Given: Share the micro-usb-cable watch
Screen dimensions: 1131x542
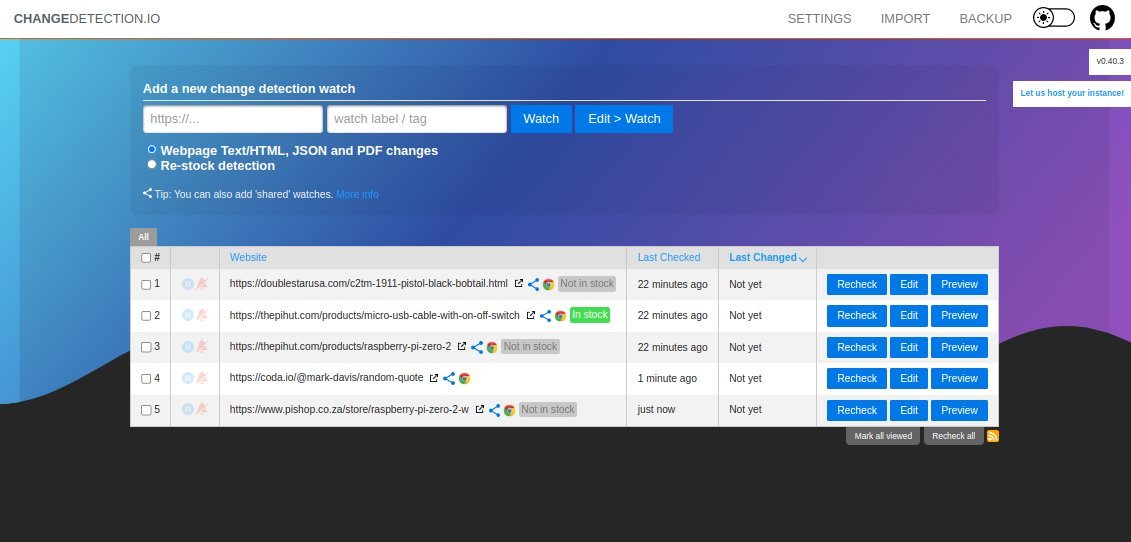Looking at the screenshot, I should [546, 315].
